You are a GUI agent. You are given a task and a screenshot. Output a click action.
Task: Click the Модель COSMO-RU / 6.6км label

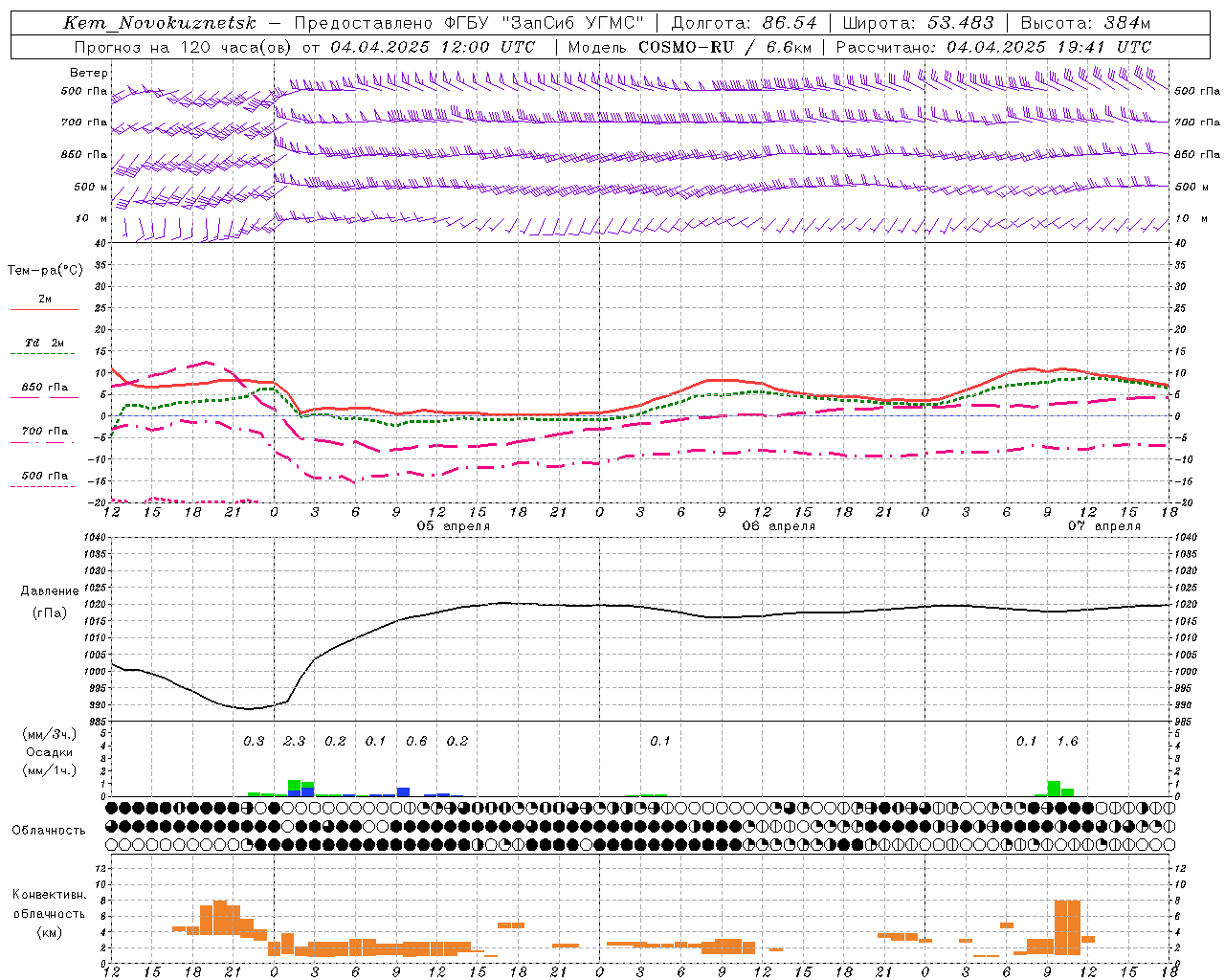coord(690,47)
